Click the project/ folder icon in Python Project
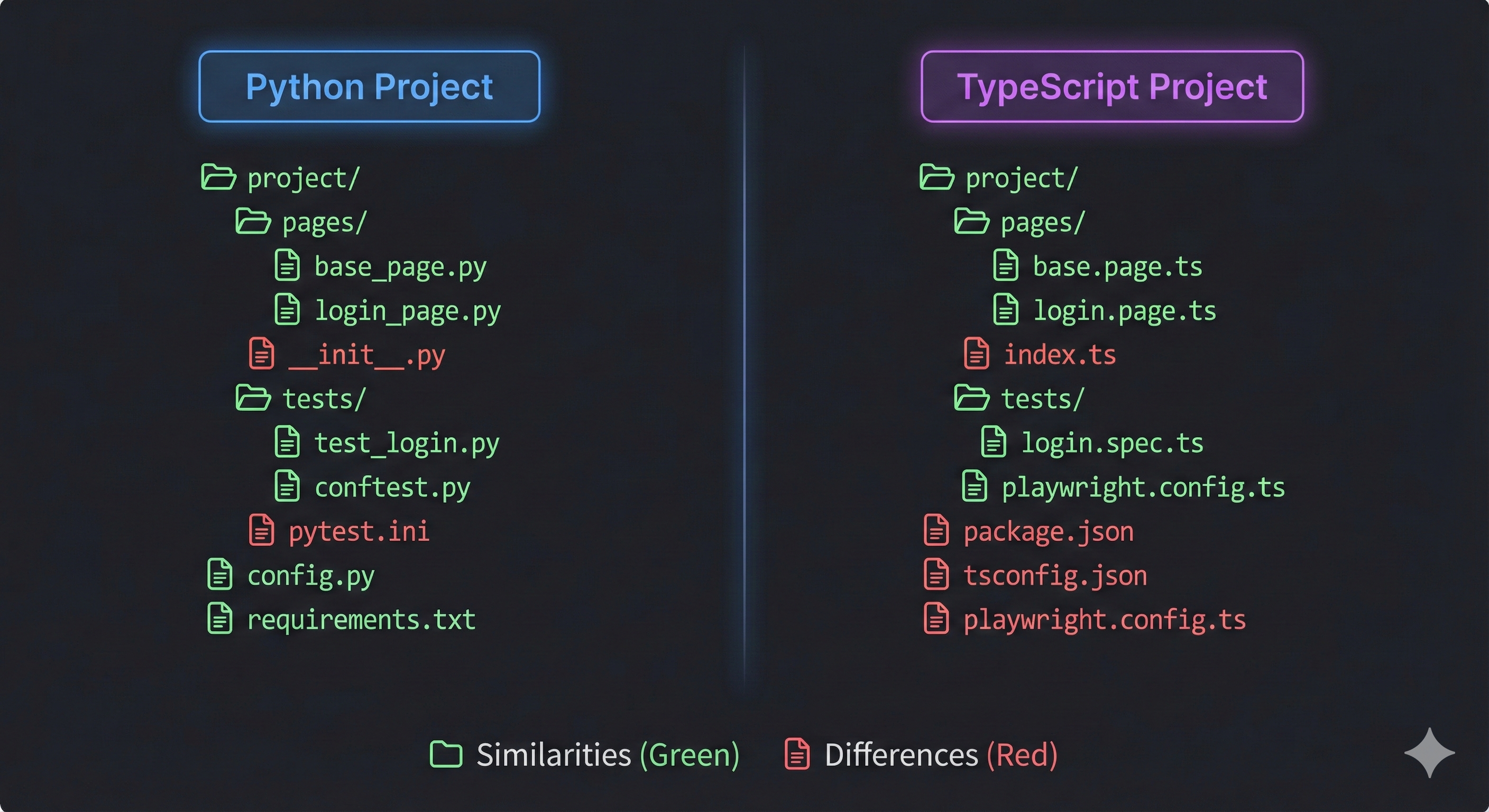Viewport: 1489px width, 812px height. (219, 178)
